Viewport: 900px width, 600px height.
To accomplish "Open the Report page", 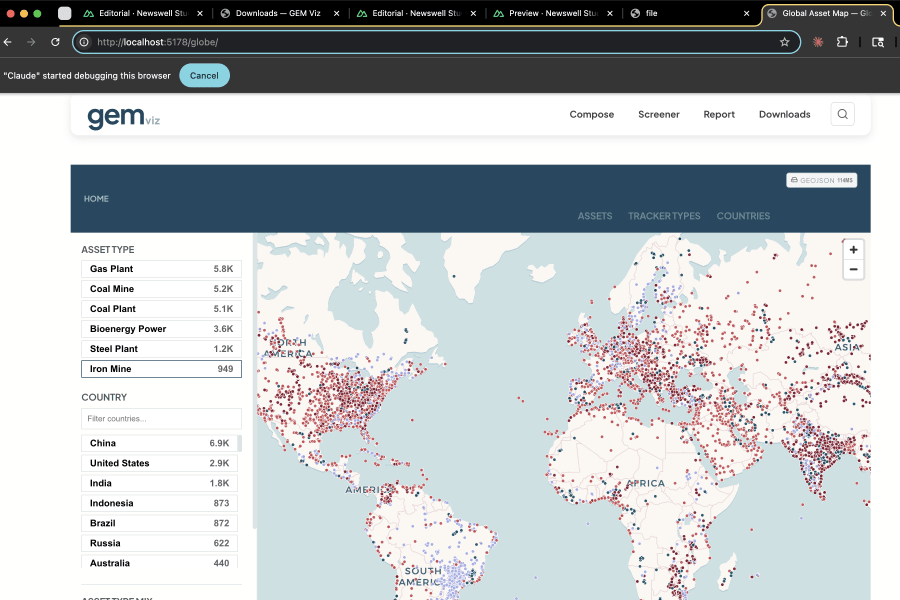I will coord(719,114).
